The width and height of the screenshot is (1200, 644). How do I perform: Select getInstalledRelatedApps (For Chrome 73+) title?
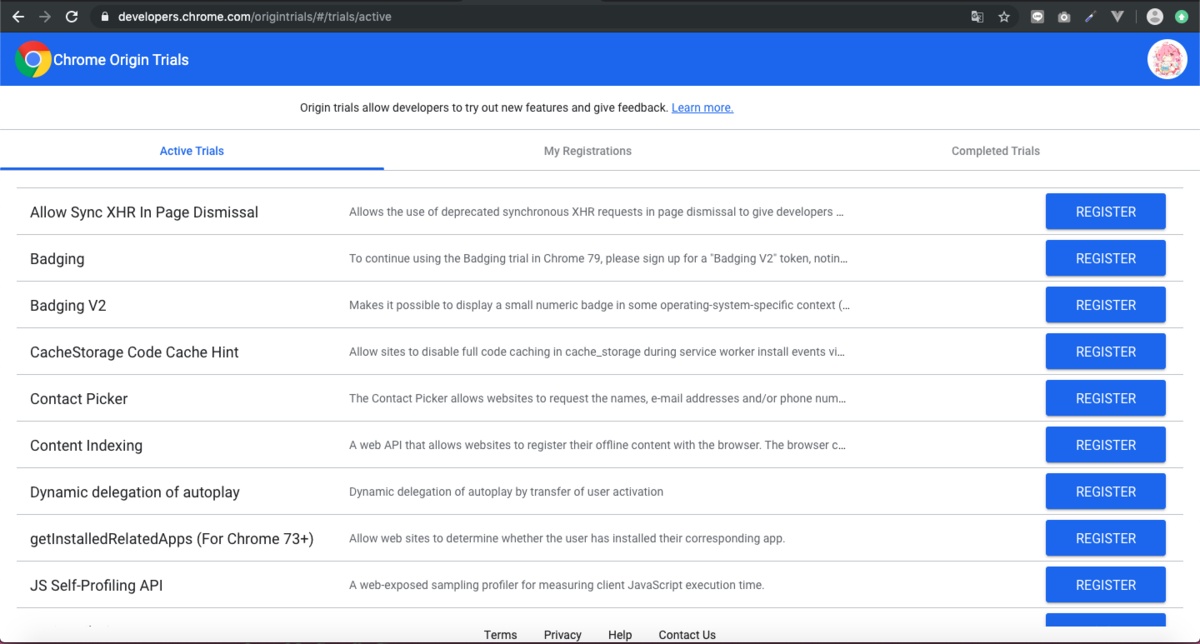172,539
